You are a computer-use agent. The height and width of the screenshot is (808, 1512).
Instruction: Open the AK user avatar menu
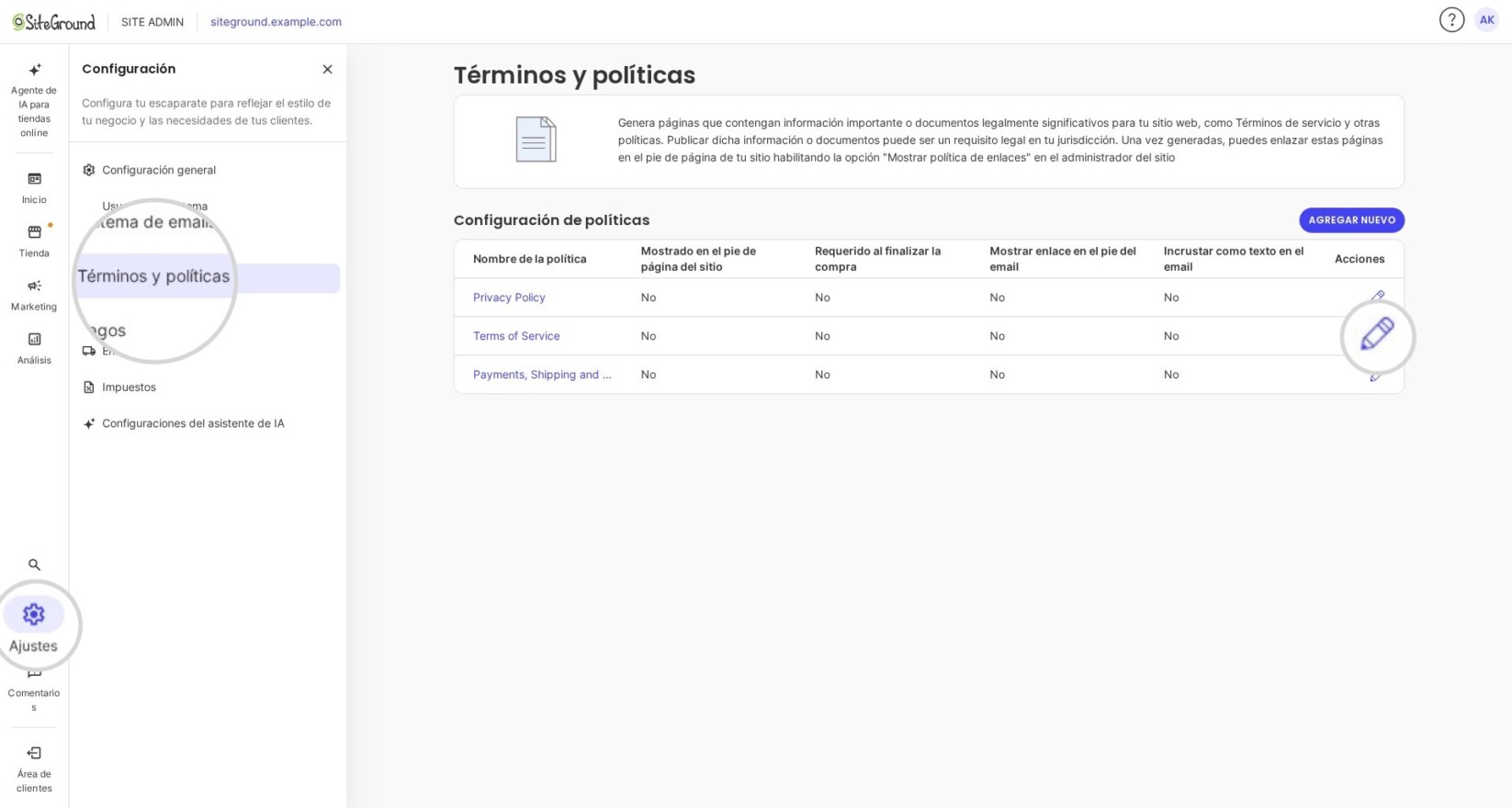1486,20
